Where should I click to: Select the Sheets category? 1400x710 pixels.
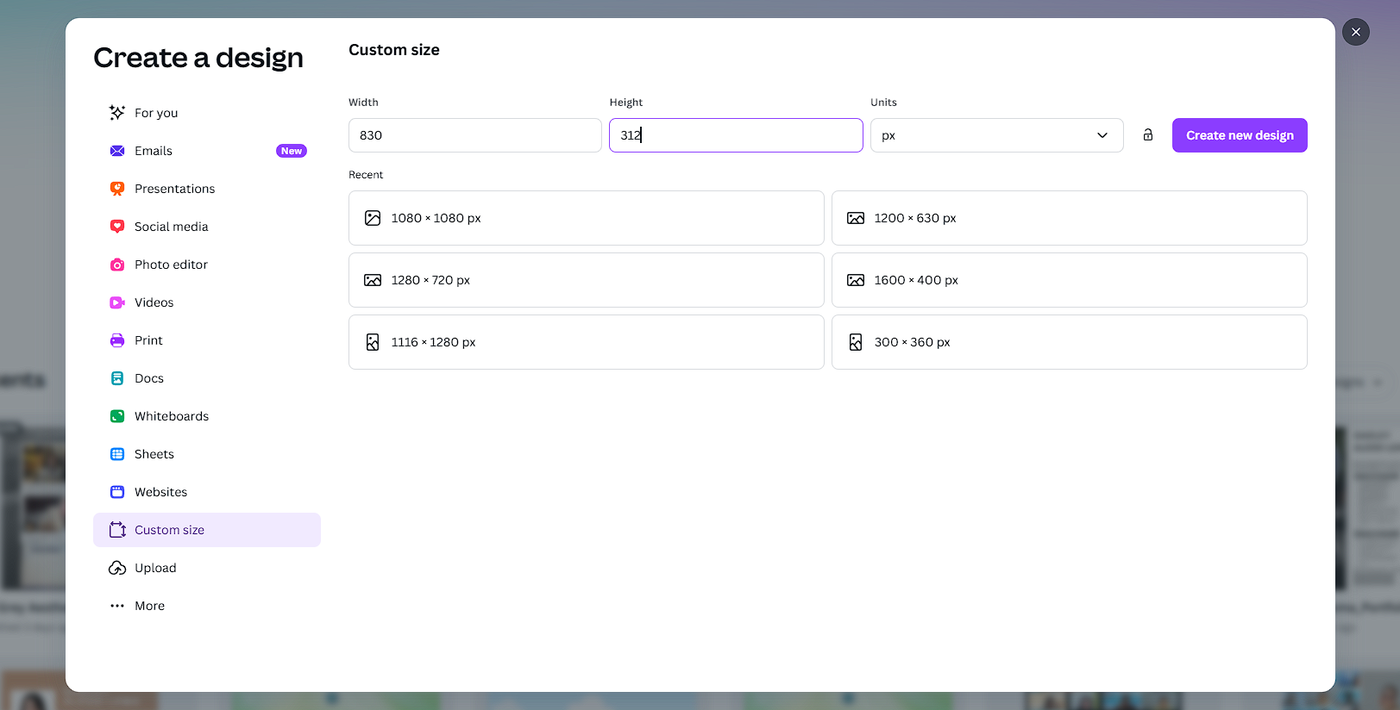click(153, 454)
